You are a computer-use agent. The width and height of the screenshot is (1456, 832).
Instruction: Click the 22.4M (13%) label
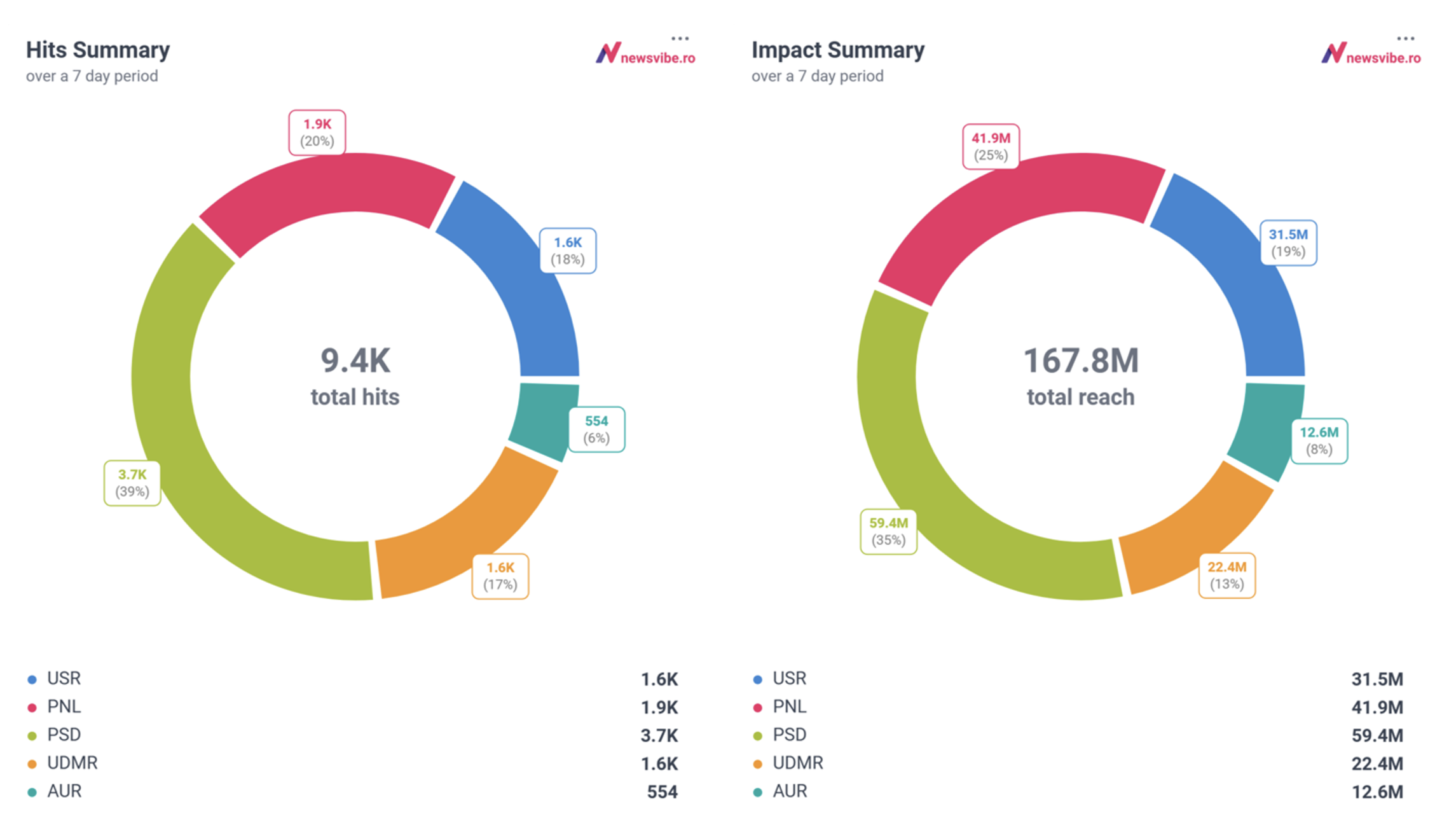pyautogui.click(x=1226, y=576)
